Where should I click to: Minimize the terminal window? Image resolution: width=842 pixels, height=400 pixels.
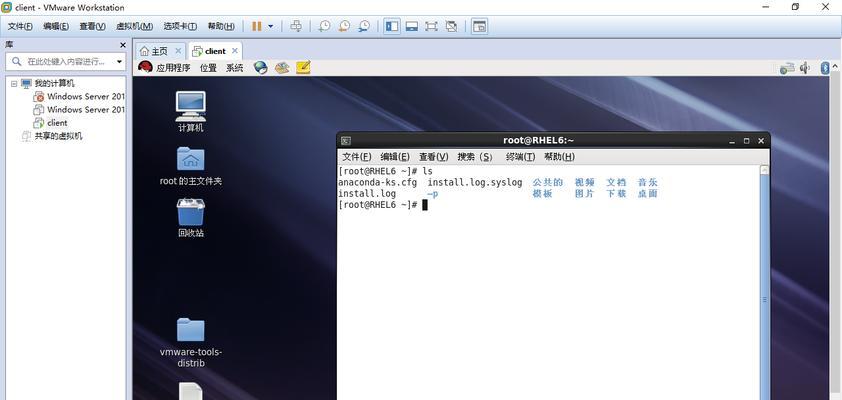pyautogui.click(x=732, y=141)
